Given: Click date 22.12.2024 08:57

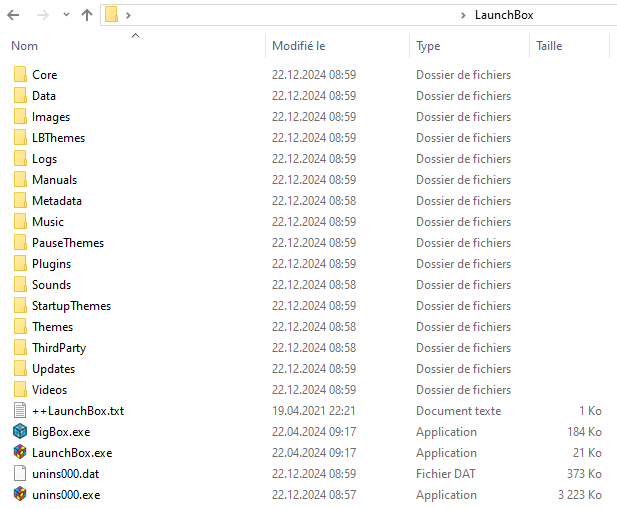Looking at the screenshot, I should pos(314,494).
